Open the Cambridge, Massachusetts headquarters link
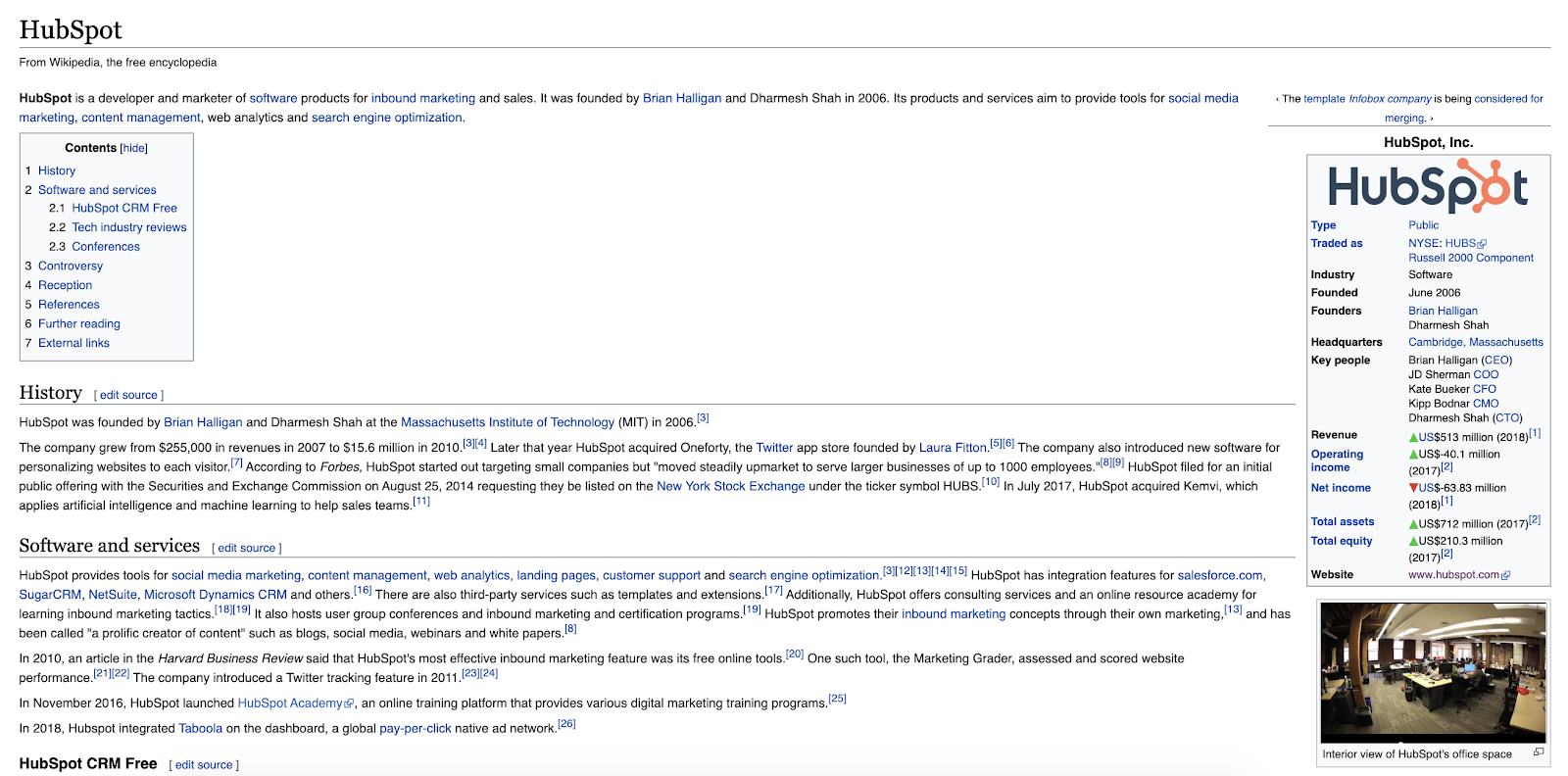This screenshot has height=776, width=1568. tap(1475, 342)
